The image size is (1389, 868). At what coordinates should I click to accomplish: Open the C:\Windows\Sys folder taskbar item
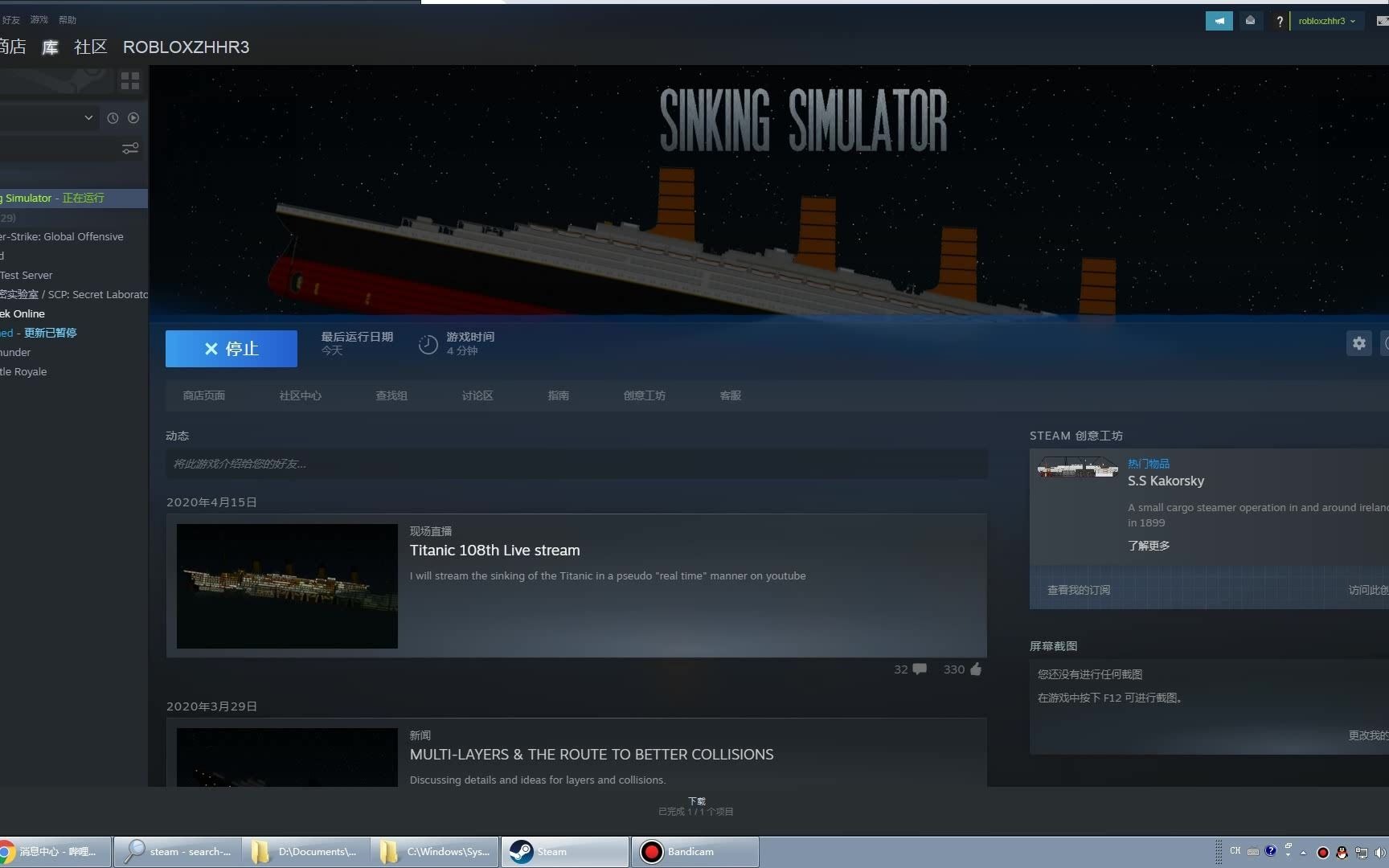[435, 852]
